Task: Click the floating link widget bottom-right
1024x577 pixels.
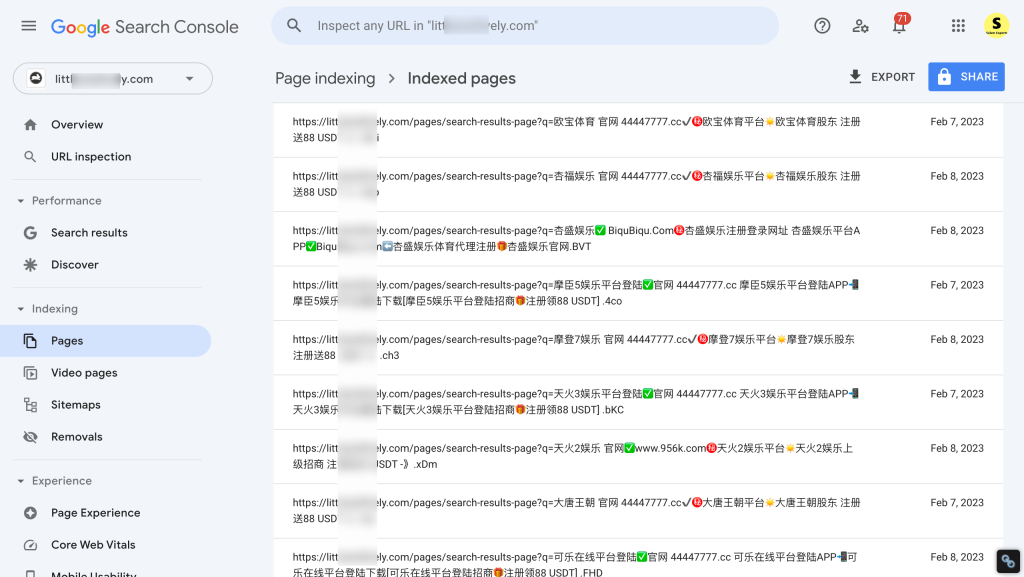Action: 1008,561
